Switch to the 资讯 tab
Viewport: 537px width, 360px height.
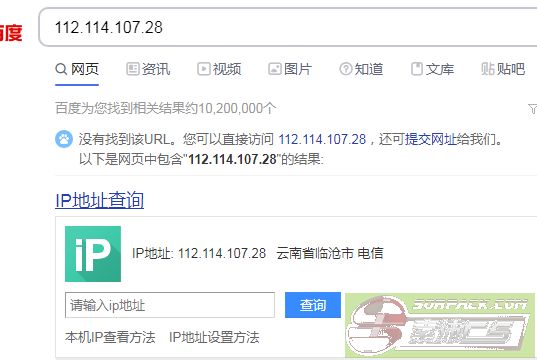click(x=148, y=69)
